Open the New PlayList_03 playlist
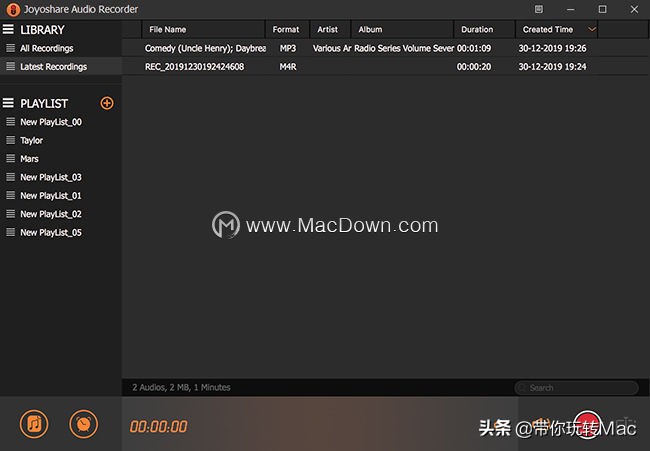The width and height of the screenshot is (650, 451). 51,177
